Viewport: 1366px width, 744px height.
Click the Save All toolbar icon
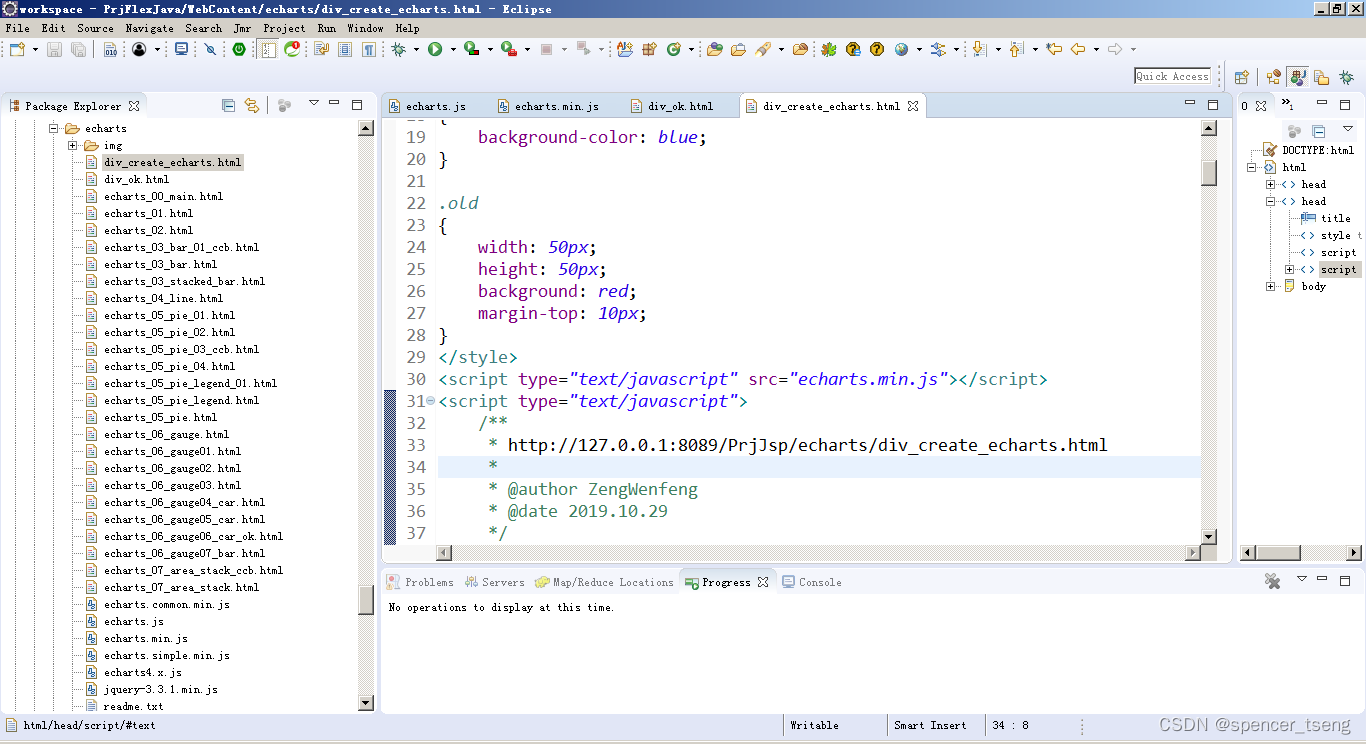[77, 49]
